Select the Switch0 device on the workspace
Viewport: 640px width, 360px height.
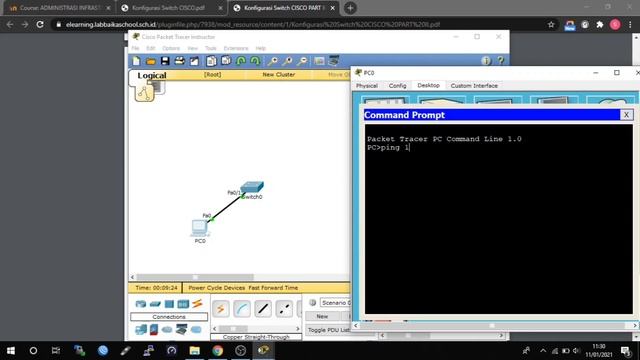[x=252, y=188]
